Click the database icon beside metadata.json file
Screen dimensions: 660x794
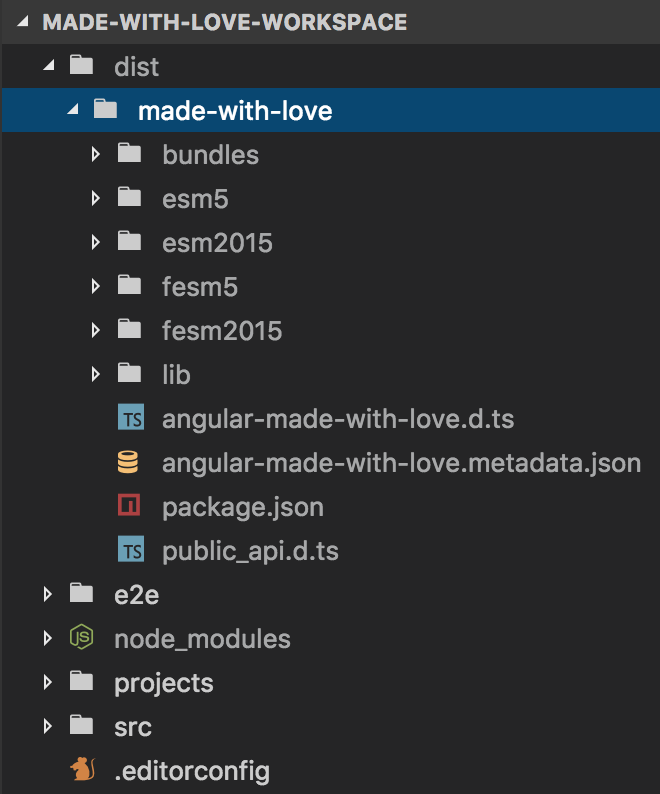pos(130,463)
